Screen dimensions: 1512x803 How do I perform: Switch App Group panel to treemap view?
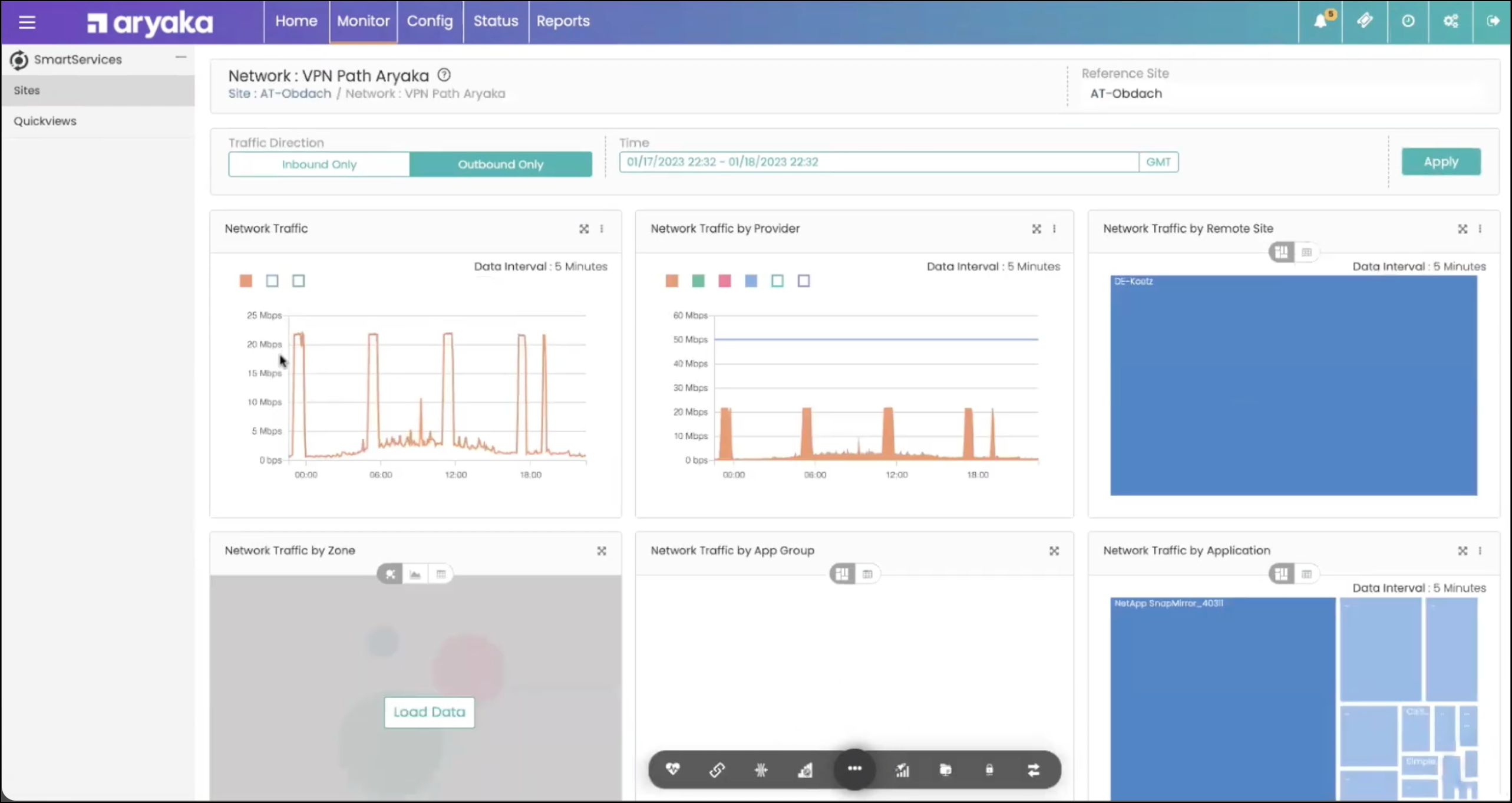point(842,574)
